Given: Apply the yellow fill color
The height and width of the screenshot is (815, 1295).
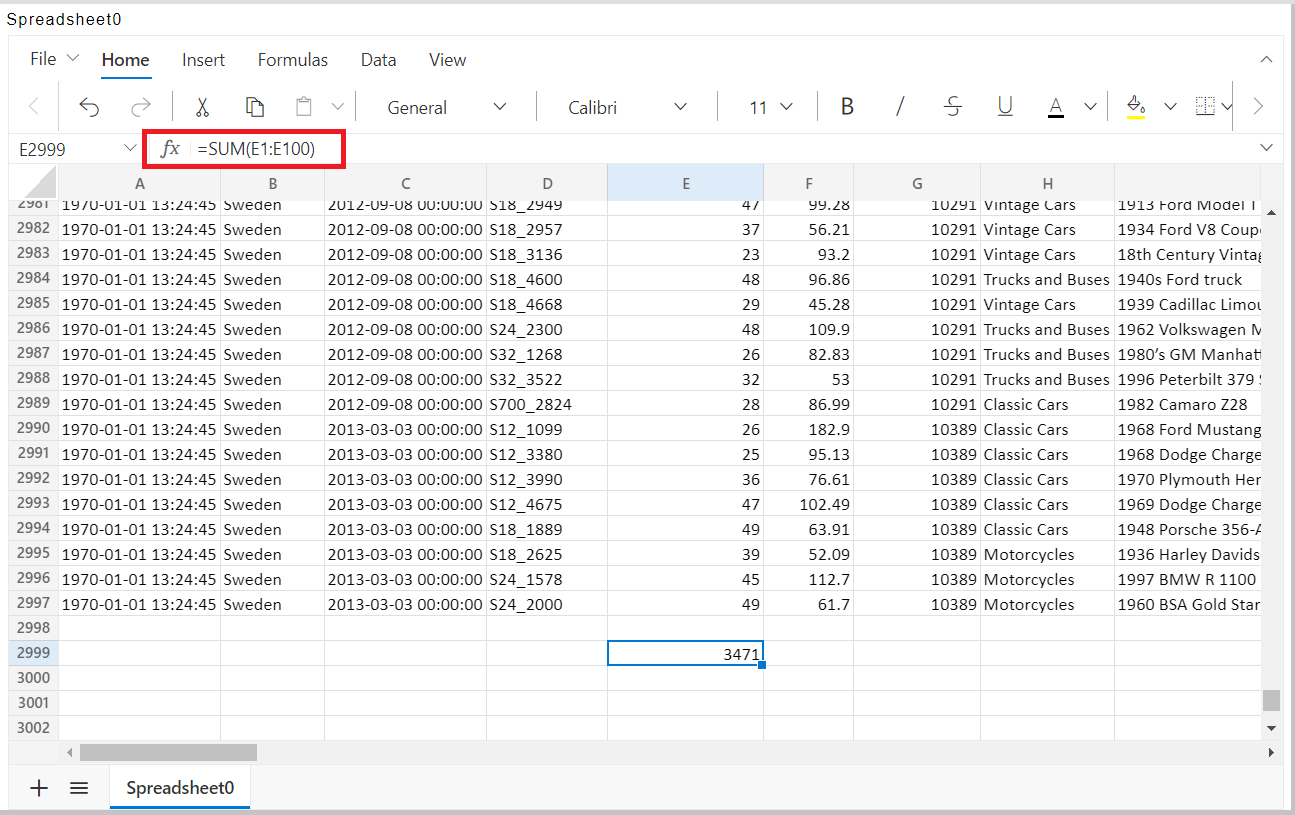Looking at the screenshot, I should click(x=1136, y=107).
